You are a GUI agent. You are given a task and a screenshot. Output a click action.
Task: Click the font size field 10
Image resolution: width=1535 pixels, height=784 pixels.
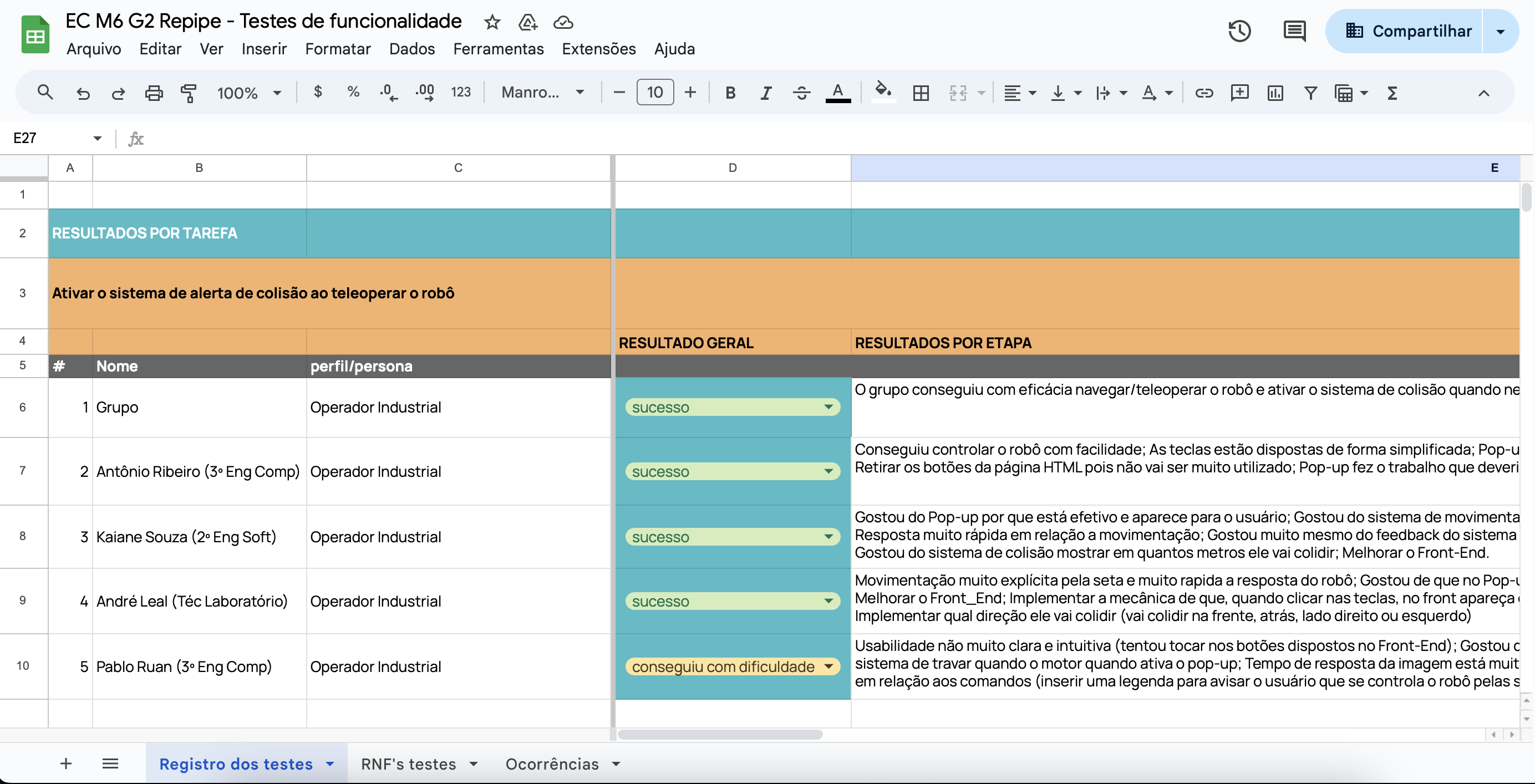pos(655,93)
